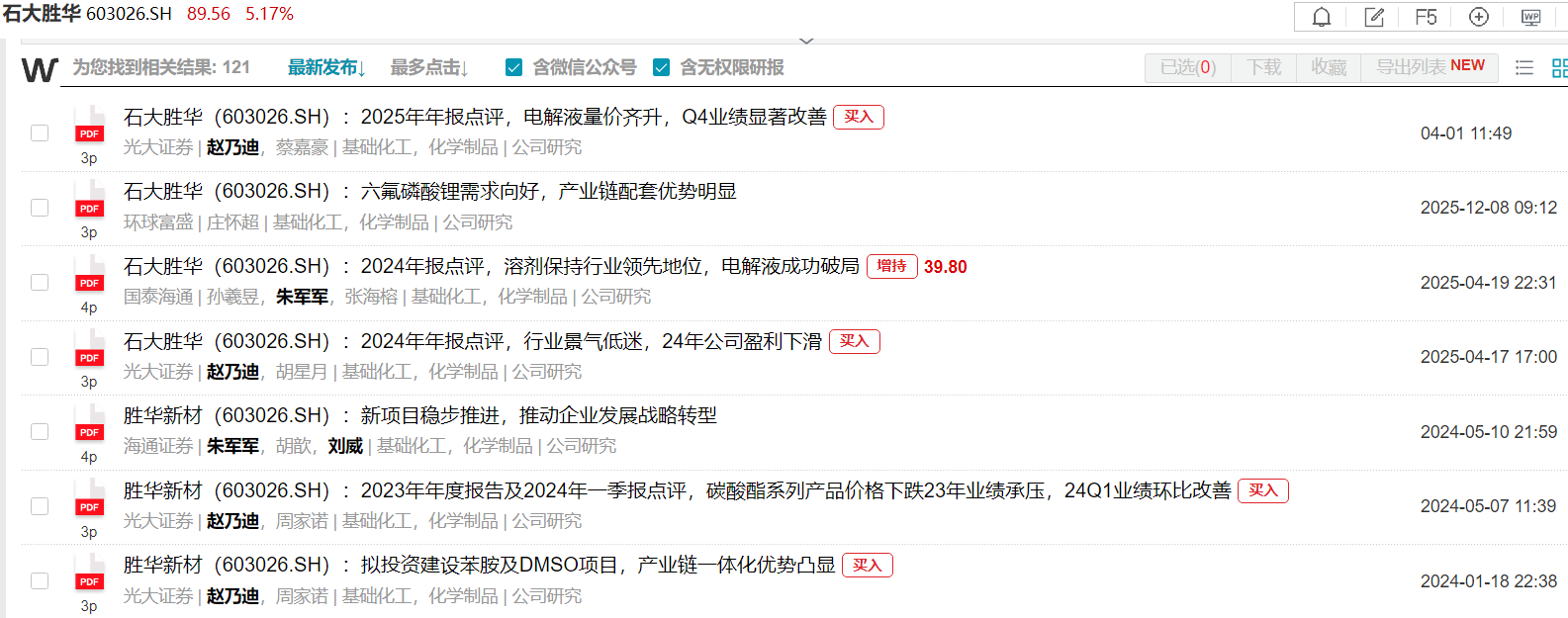Screen dimensions: 1568x618
Task: Open PDF icon for 拟投资建设苯胺及DMSO report
Action: point(89,574)
